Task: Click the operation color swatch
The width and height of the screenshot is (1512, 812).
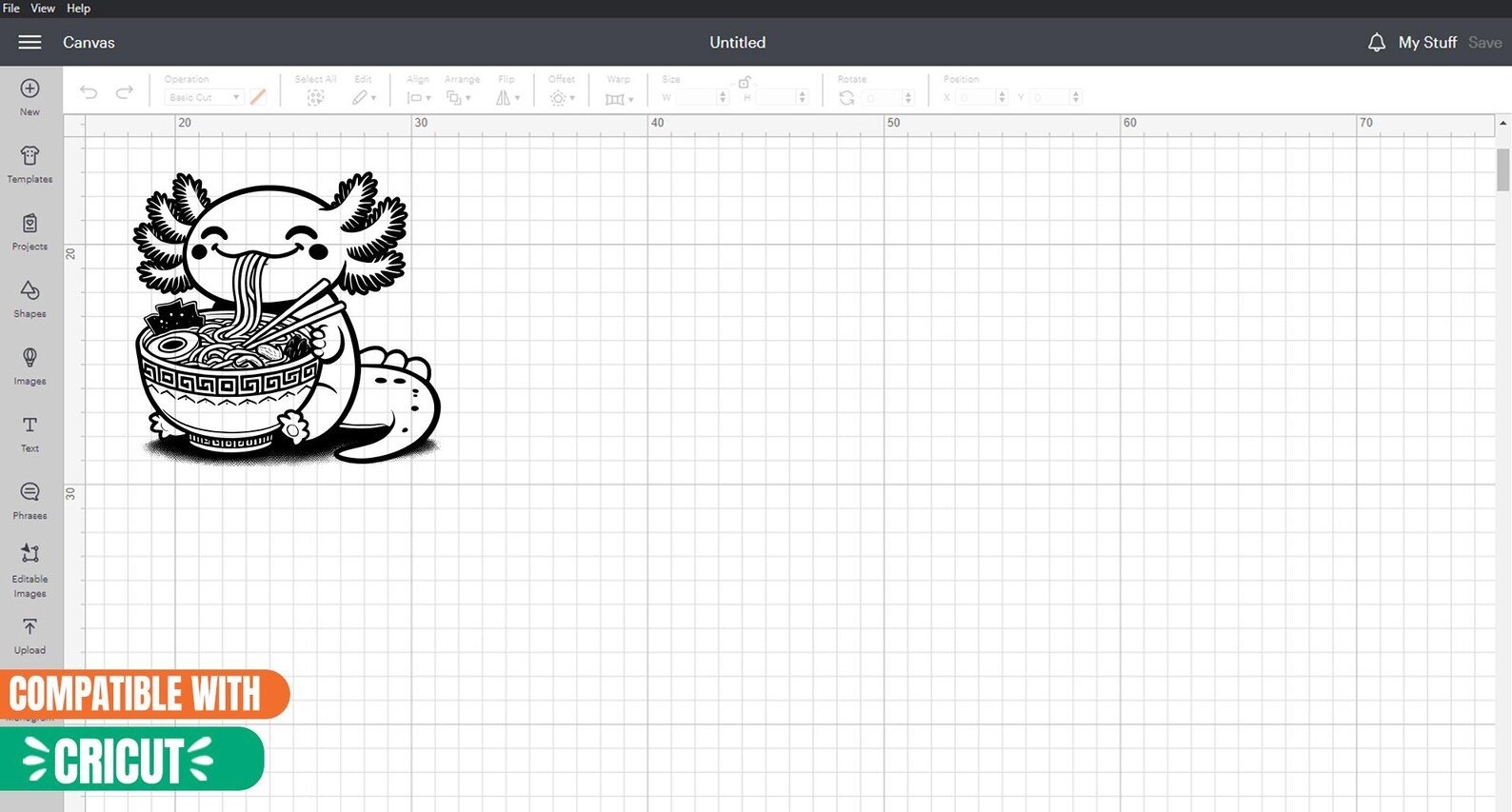Action: tap(258, 97)
